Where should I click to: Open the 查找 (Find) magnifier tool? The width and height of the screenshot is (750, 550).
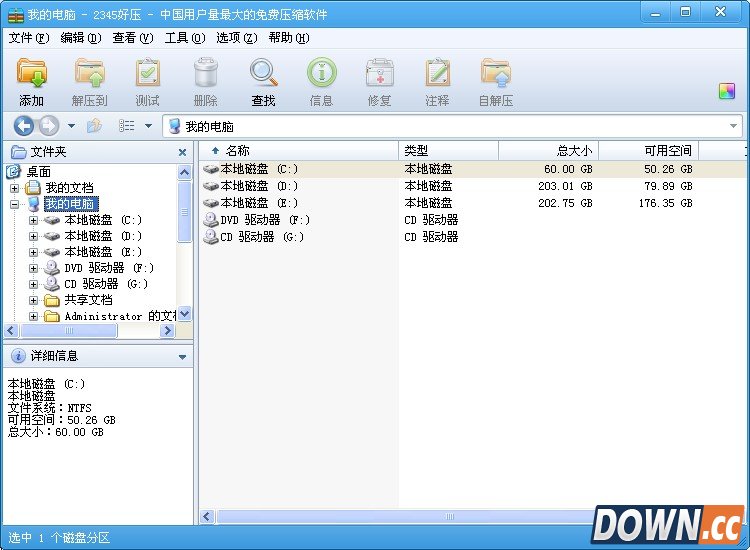click(264, 81)
